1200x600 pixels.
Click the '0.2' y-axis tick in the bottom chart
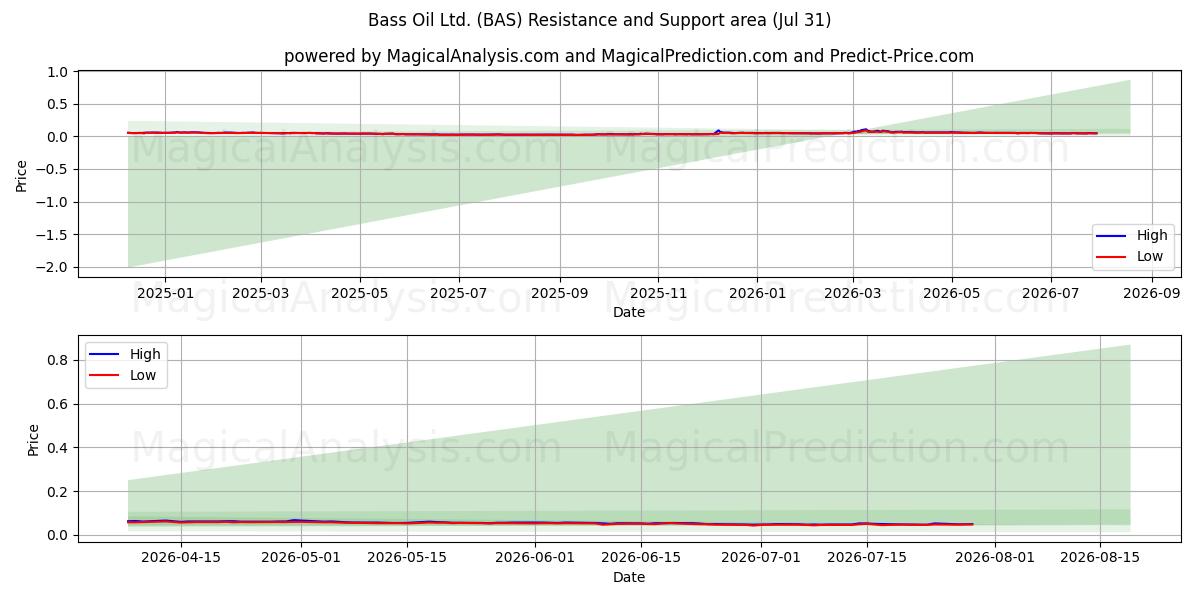coord(57,492)
